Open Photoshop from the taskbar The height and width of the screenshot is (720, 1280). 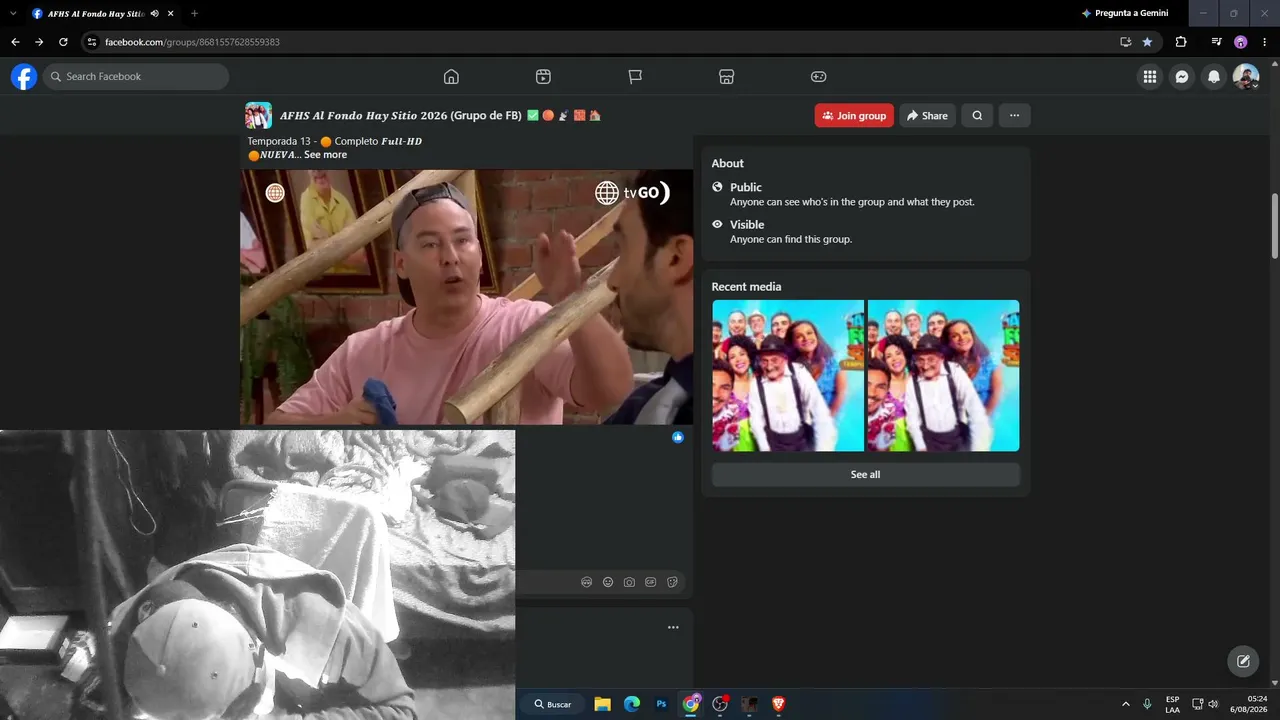tap(661, 704)
